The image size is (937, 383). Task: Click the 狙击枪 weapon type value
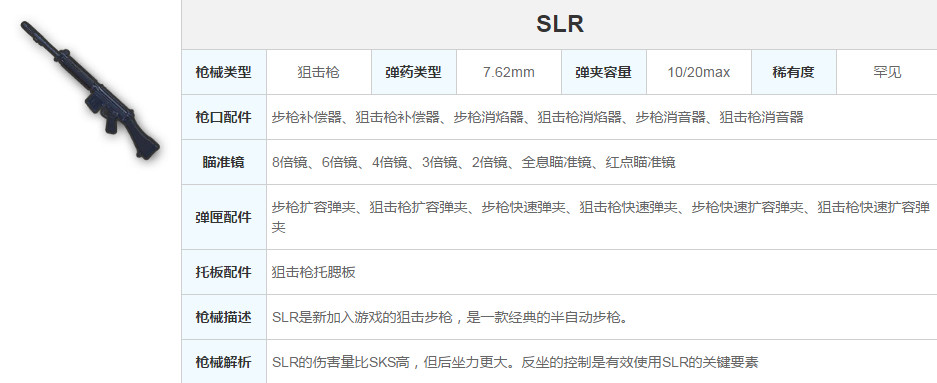point(319,72)
